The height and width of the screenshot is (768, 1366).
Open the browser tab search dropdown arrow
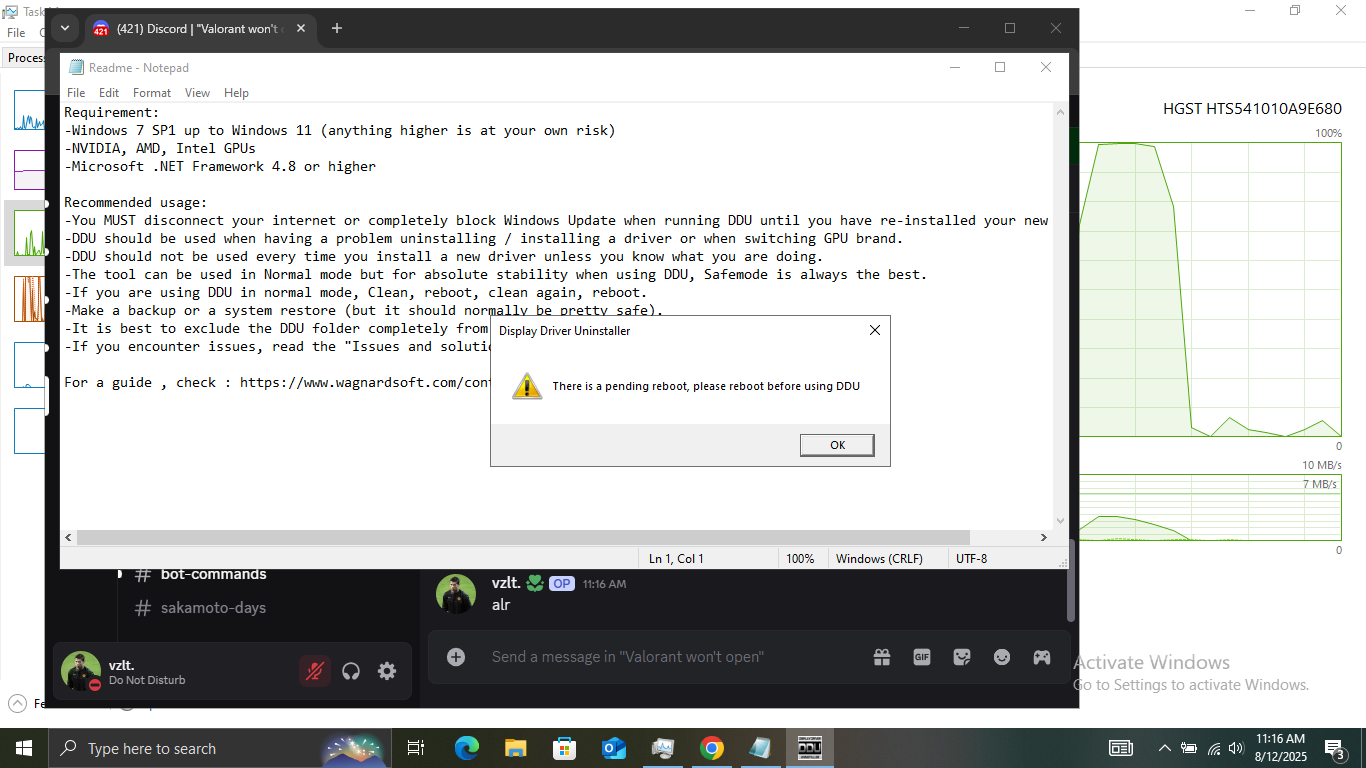tap(65, 28)
